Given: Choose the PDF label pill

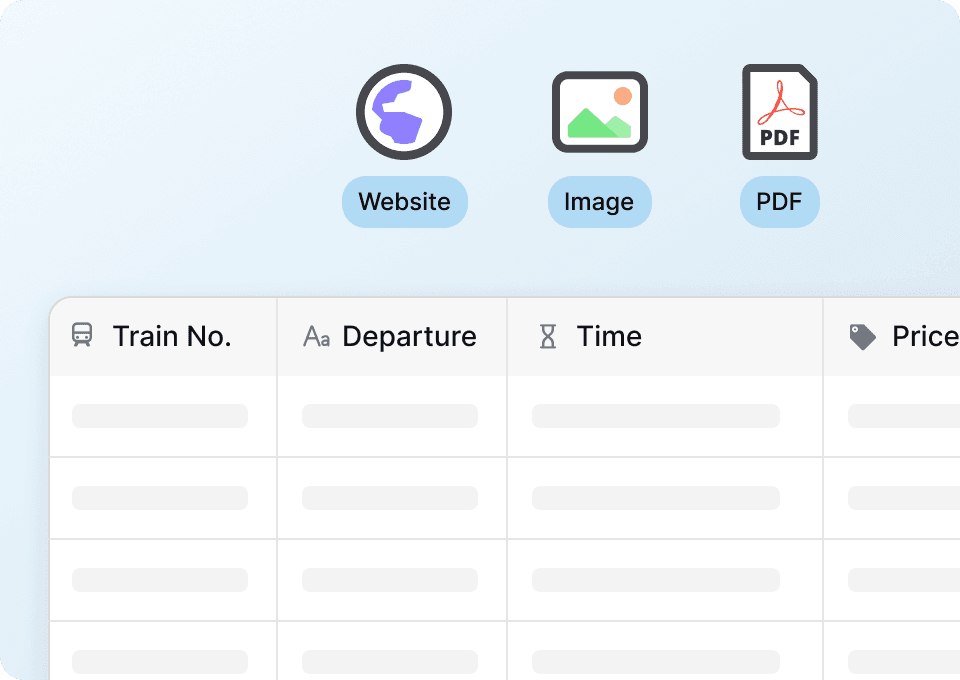Looking at the screenshot, I should point(779,202).
